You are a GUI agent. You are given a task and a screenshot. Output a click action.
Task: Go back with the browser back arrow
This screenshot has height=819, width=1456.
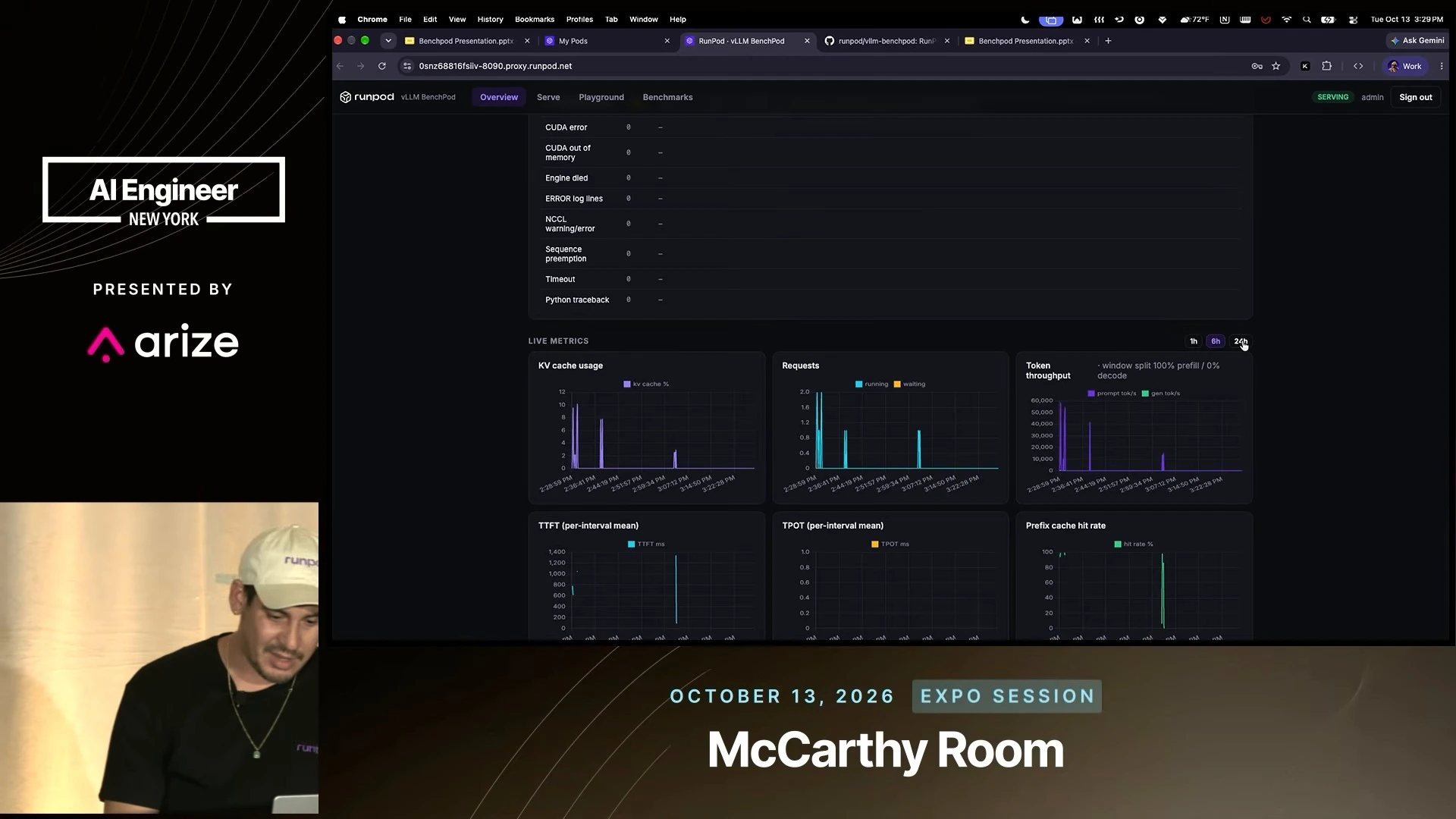(340, 66)
